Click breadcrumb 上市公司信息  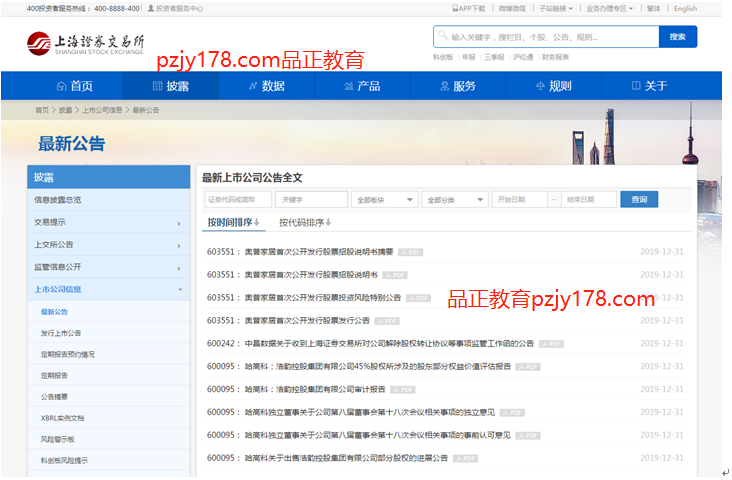(x=102, y=110)
